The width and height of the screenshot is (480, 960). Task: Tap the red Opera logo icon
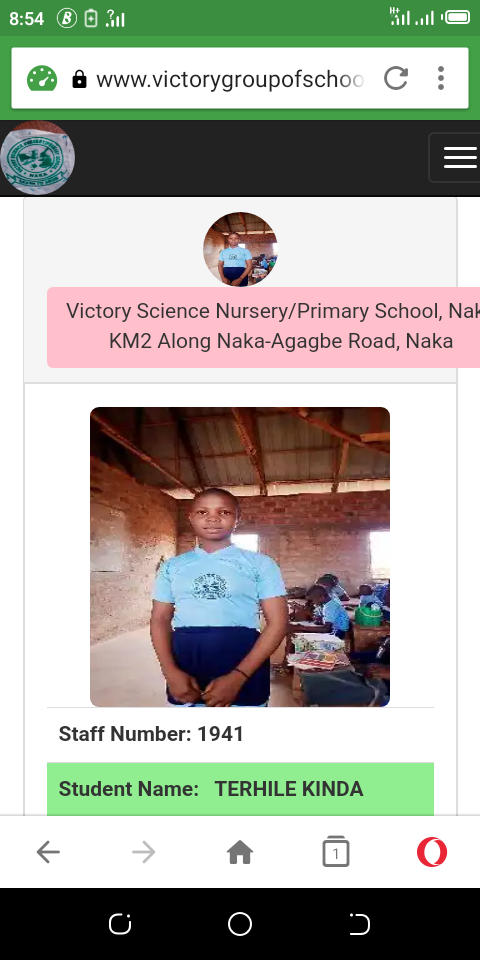[x=432, y=852]
